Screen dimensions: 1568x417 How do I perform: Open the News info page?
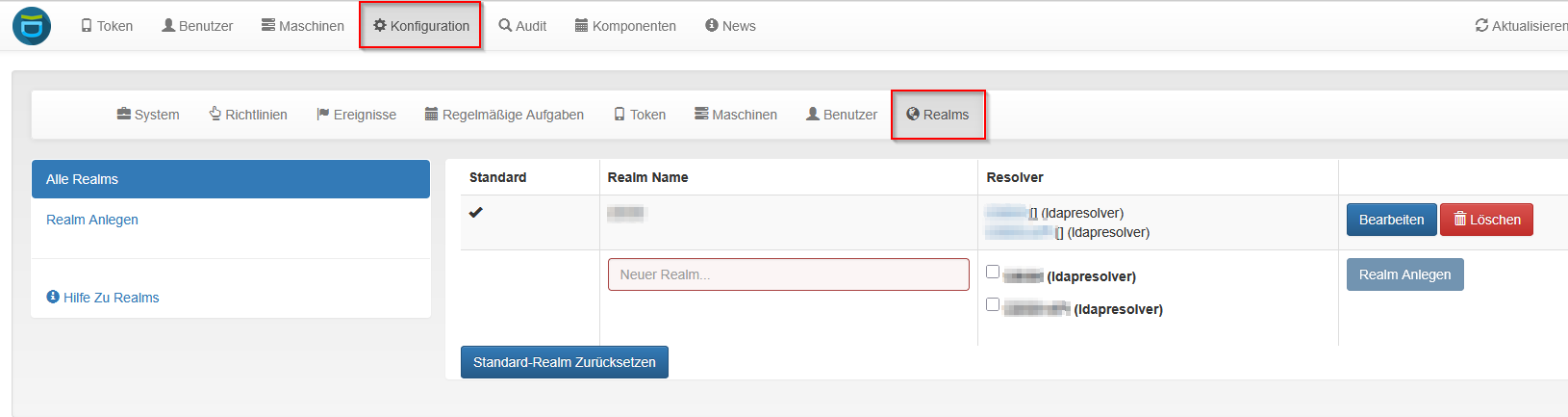(x=730, y=26)
